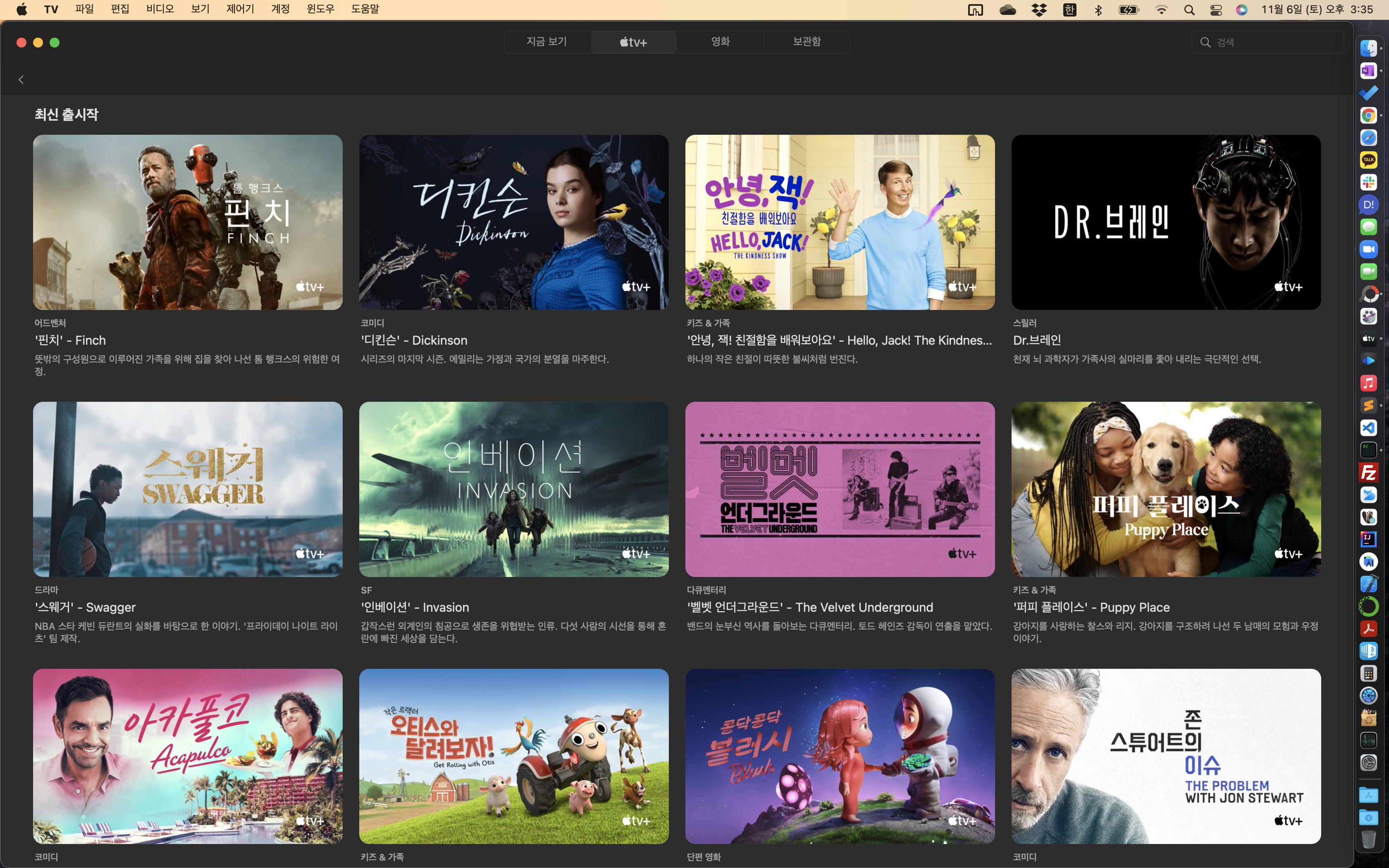The height and width of the screenshot is (868, 1389).
Task: Click the back chevron arrow
Action: [21, 80]
